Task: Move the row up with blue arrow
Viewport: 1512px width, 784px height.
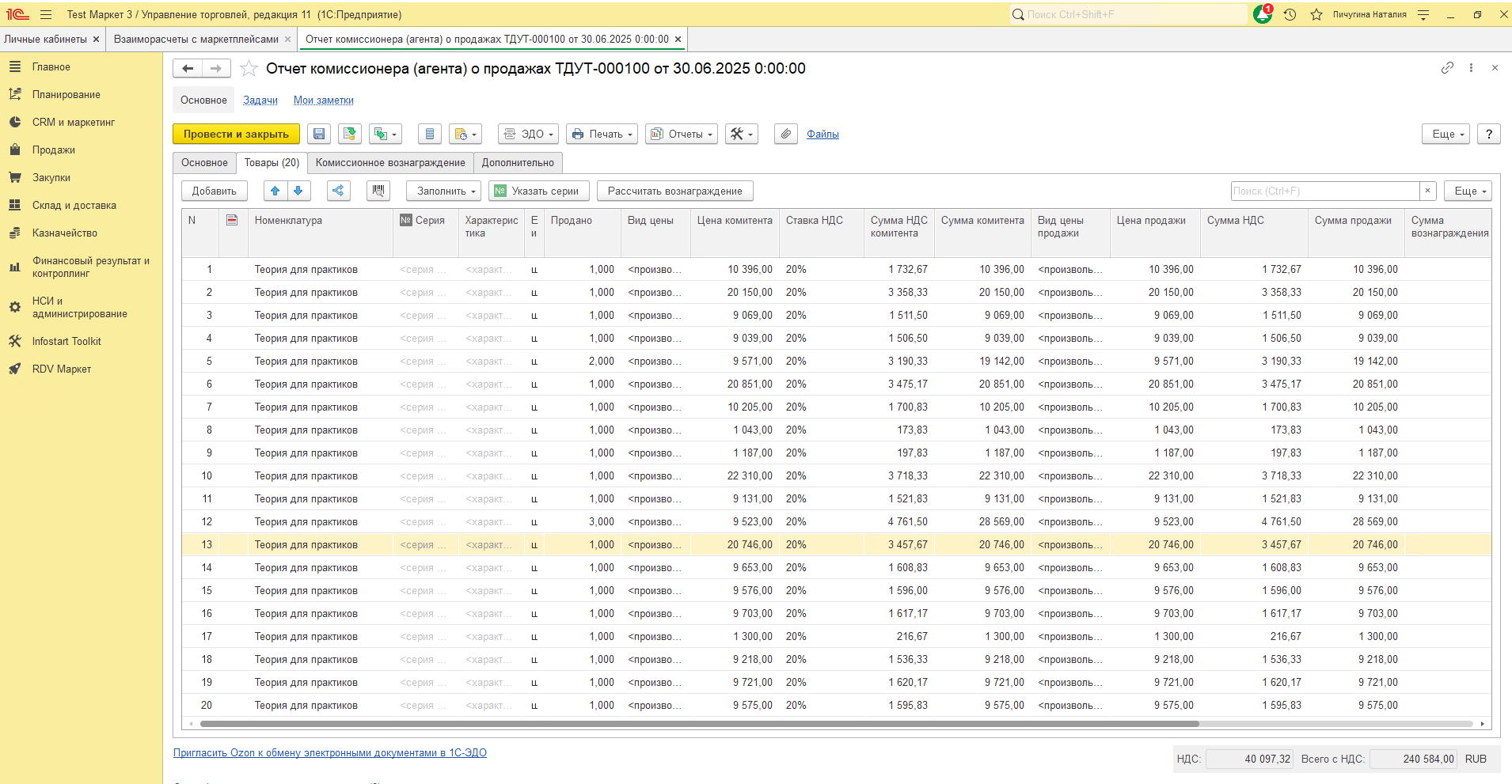Action: tap(275, 191)
